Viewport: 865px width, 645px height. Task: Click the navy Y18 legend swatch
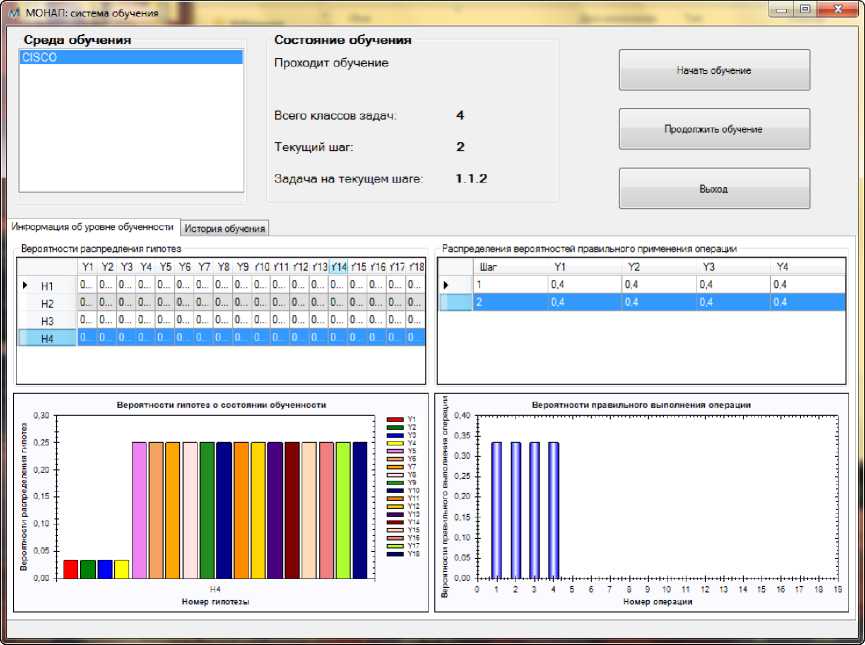tap(394, 553)
